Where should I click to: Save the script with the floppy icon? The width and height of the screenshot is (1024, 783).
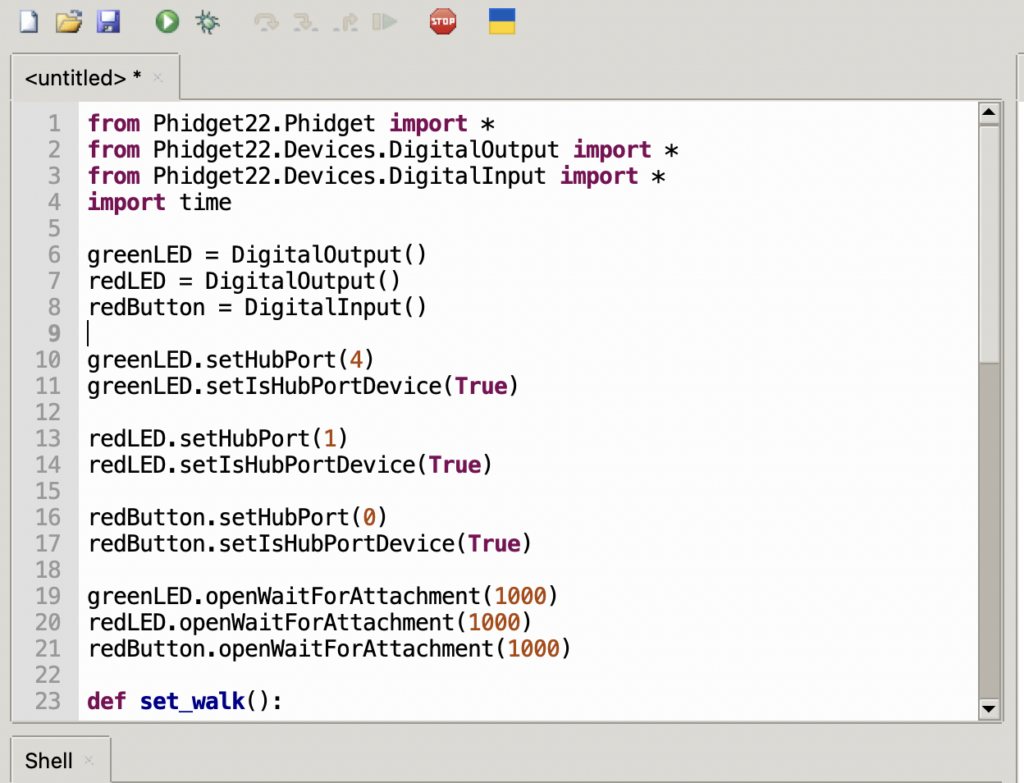tap(108, 21)
